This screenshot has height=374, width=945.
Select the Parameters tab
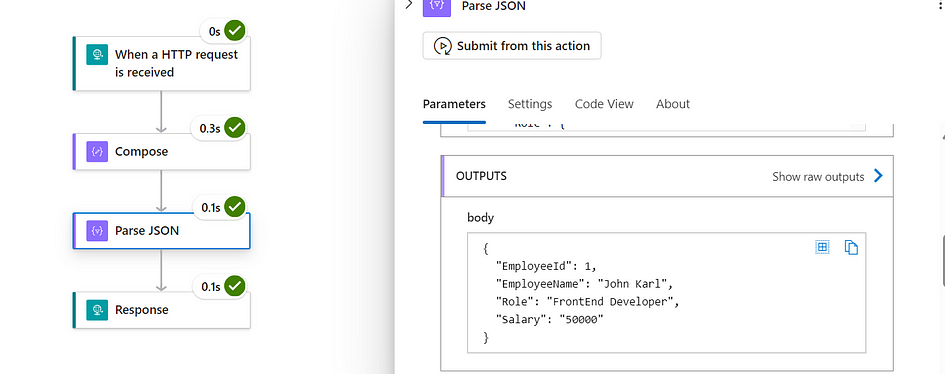pyautogui.click(x=454, y=104)
